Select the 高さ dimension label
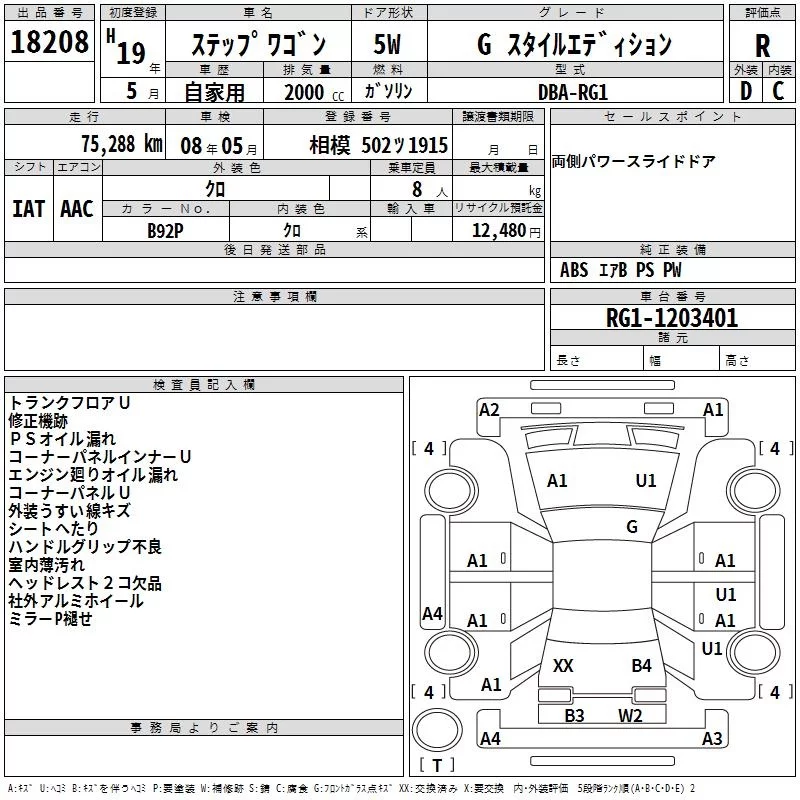 tap(737, 360)
